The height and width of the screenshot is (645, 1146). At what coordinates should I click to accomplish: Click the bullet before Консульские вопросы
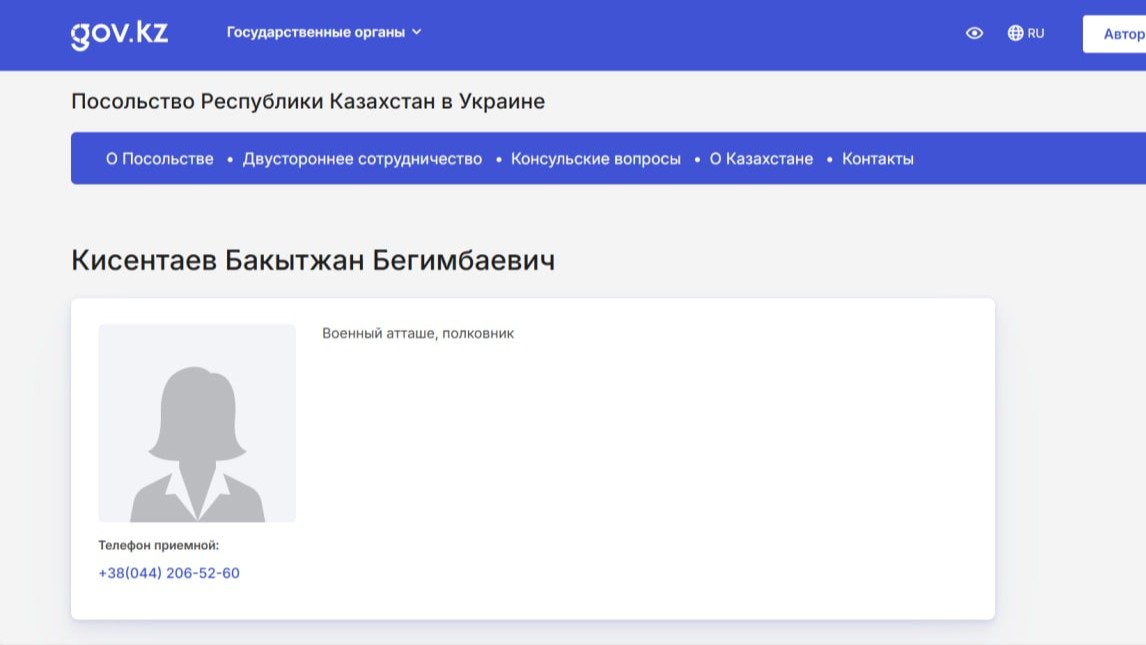click(x=499, y=160)
